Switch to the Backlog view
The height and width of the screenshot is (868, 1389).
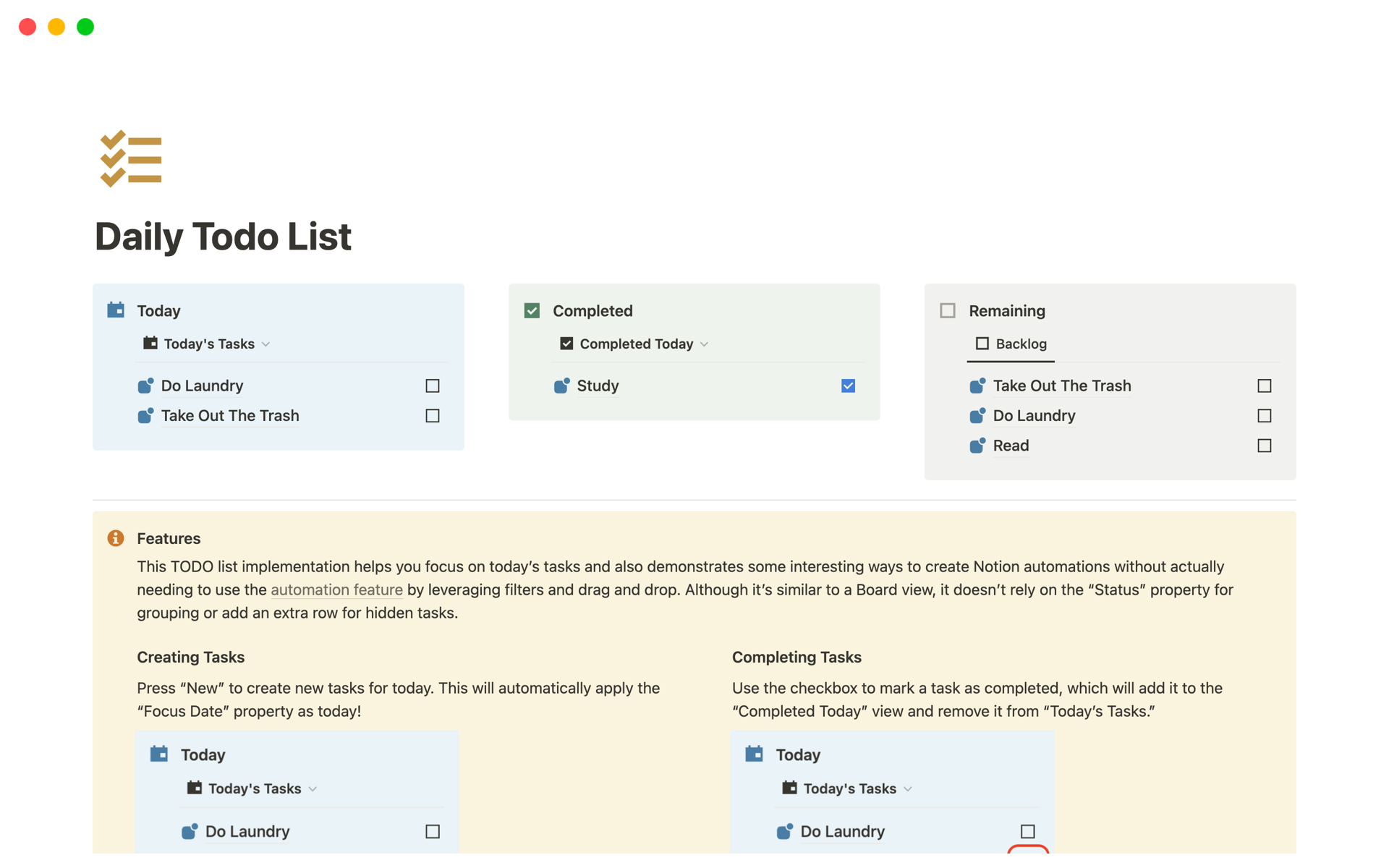pyautogui.click(x=1020, y=344)
